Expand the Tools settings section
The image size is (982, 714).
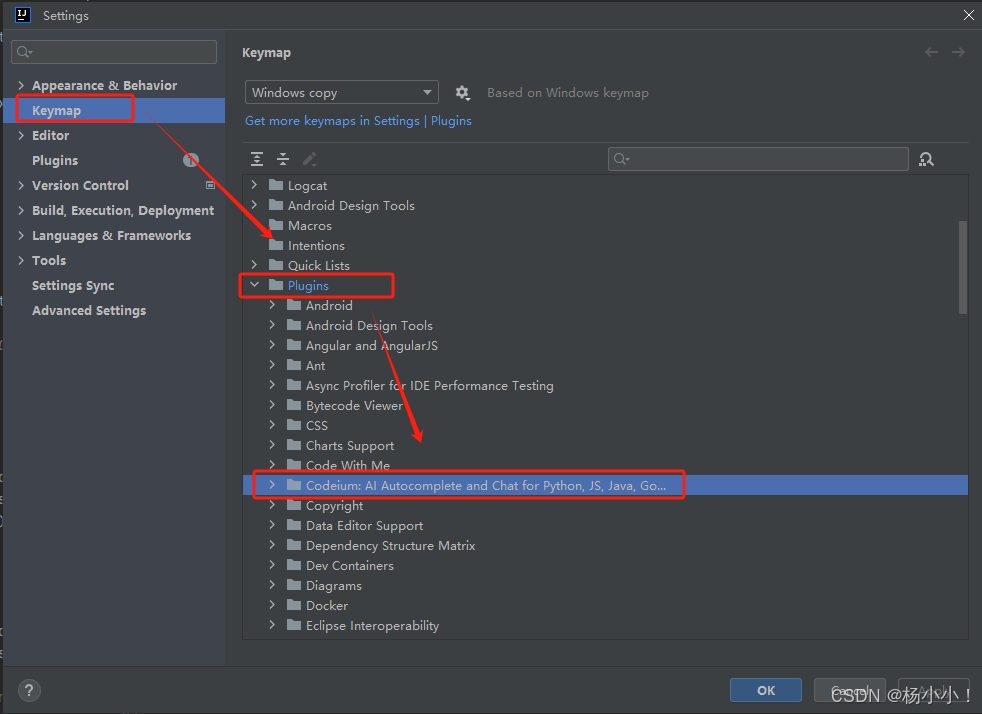tap(21, 261)
